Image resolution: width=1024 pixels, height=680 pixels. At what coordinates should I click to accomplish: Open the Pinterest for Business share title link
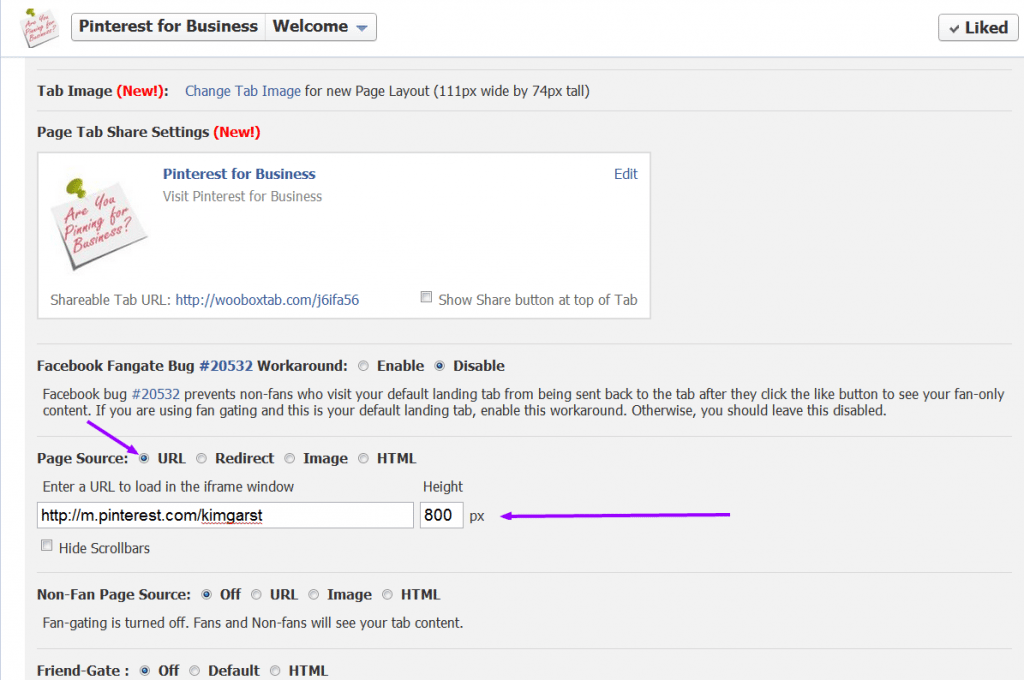tap(239, 174)
